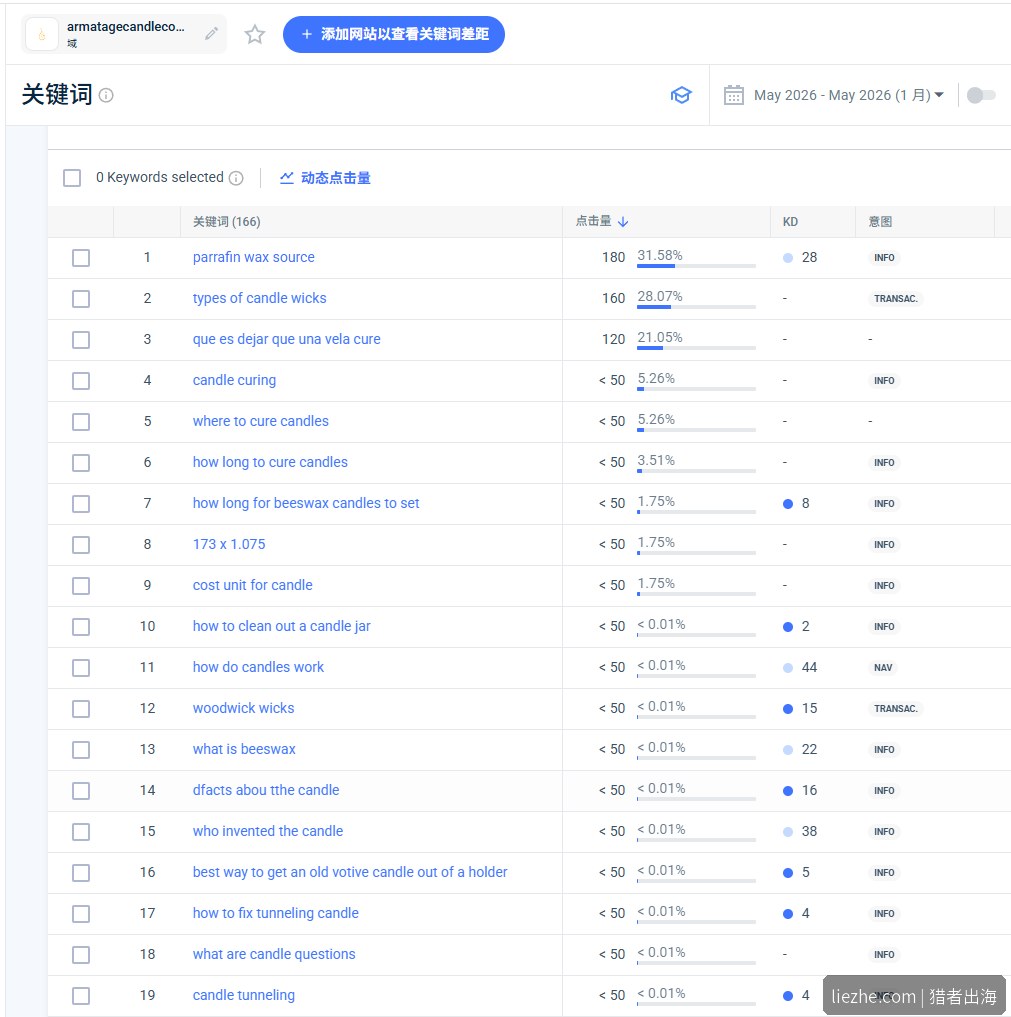
Task: Tick the select-all keywords checkbox
Action: 72,178
